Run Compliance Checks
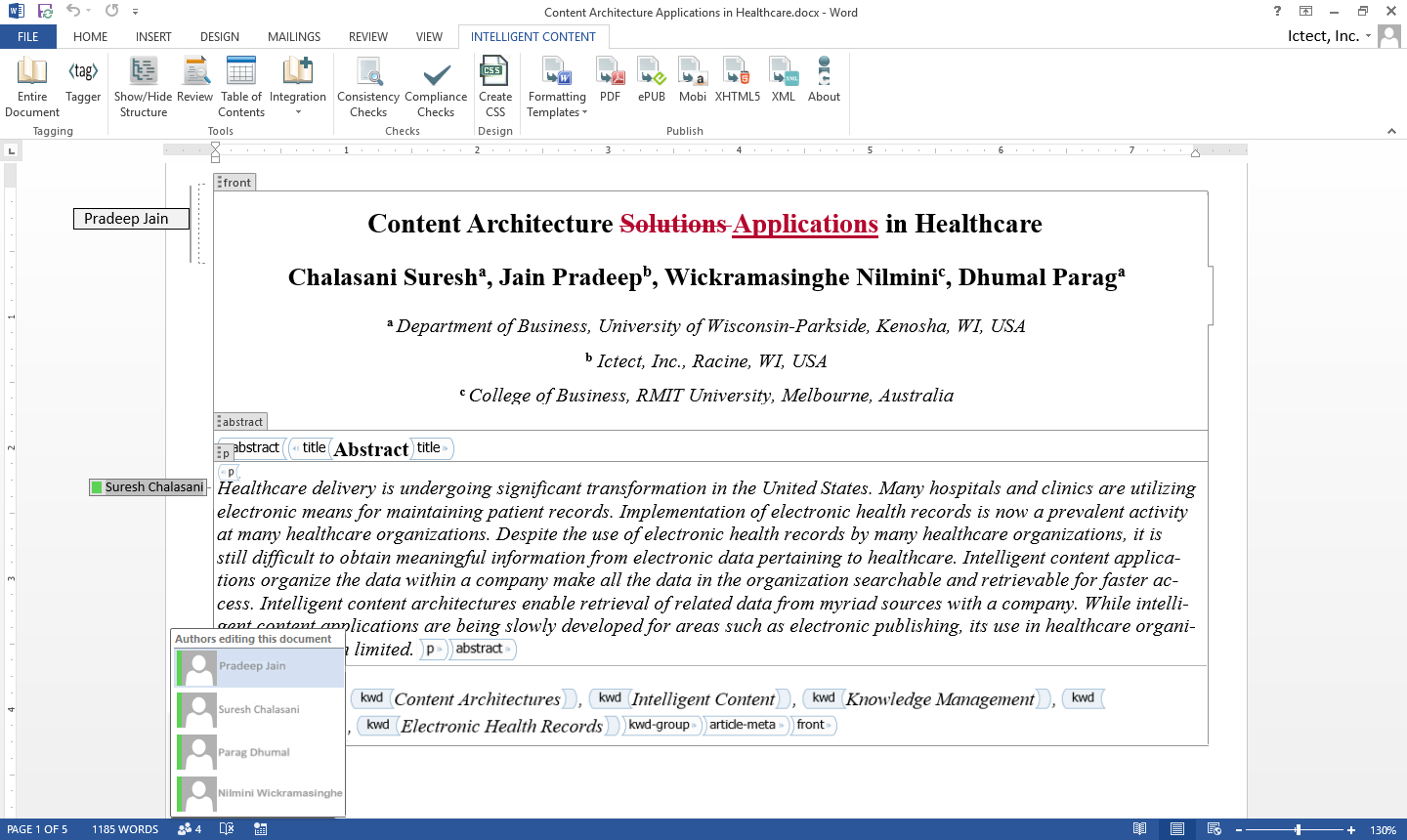The width and height of the screenshot is (1407, 840). point(436,87)
